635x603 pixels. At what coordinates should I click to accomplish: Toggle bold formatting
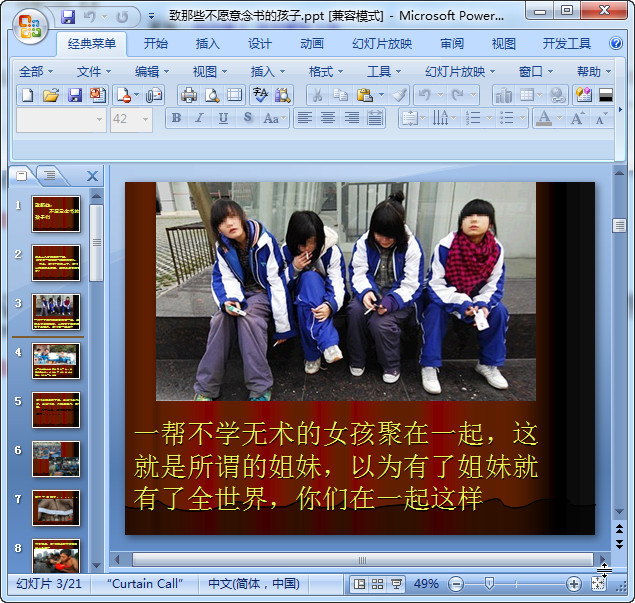point(177,118)
